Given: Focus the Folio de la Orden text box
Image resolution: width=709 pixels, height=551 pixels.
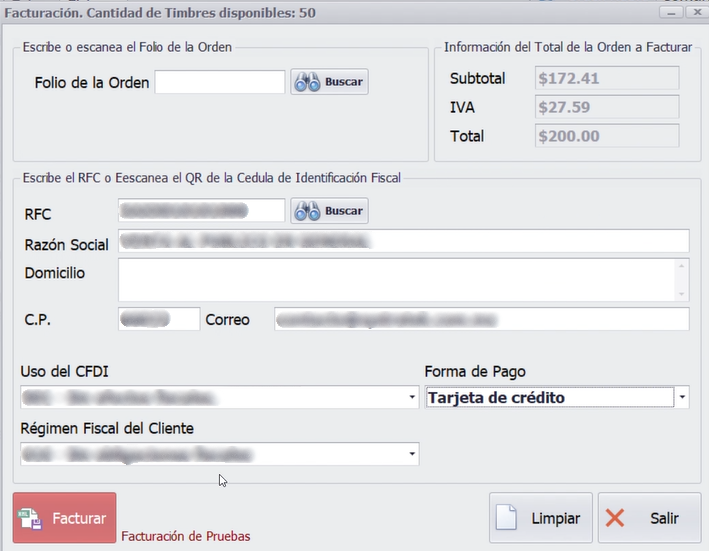Looking at the screenshot, I should [x=220, y=82].
